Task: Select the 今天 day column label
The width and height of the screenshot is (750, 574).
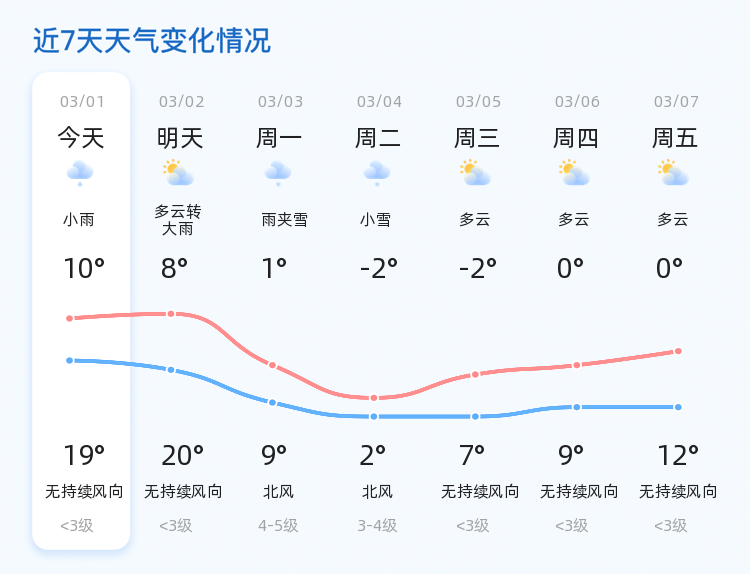Action: pos(81,138)
